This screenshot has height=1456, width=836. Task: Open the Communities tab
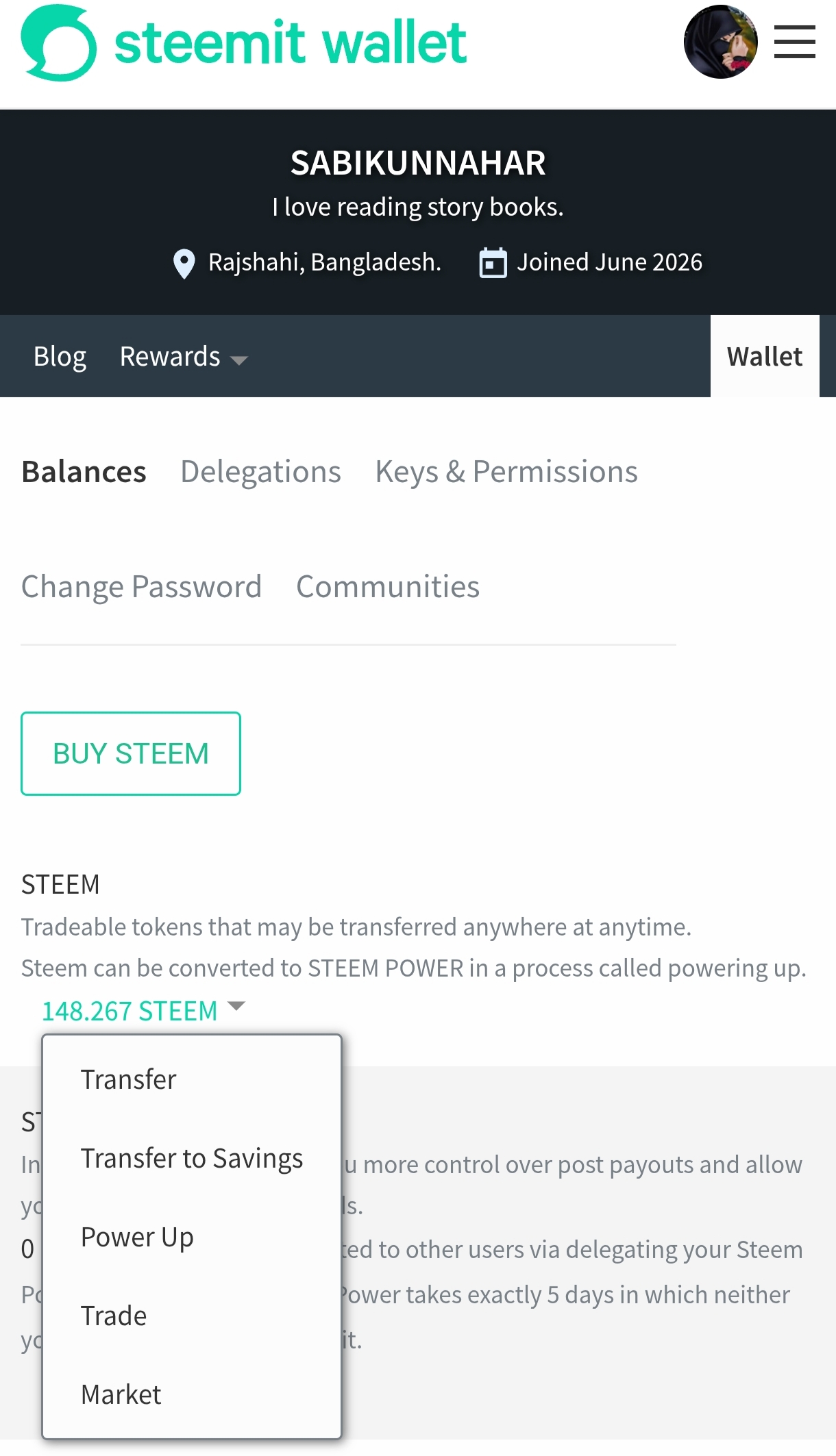pyautogui.click(x=388, y=587)
